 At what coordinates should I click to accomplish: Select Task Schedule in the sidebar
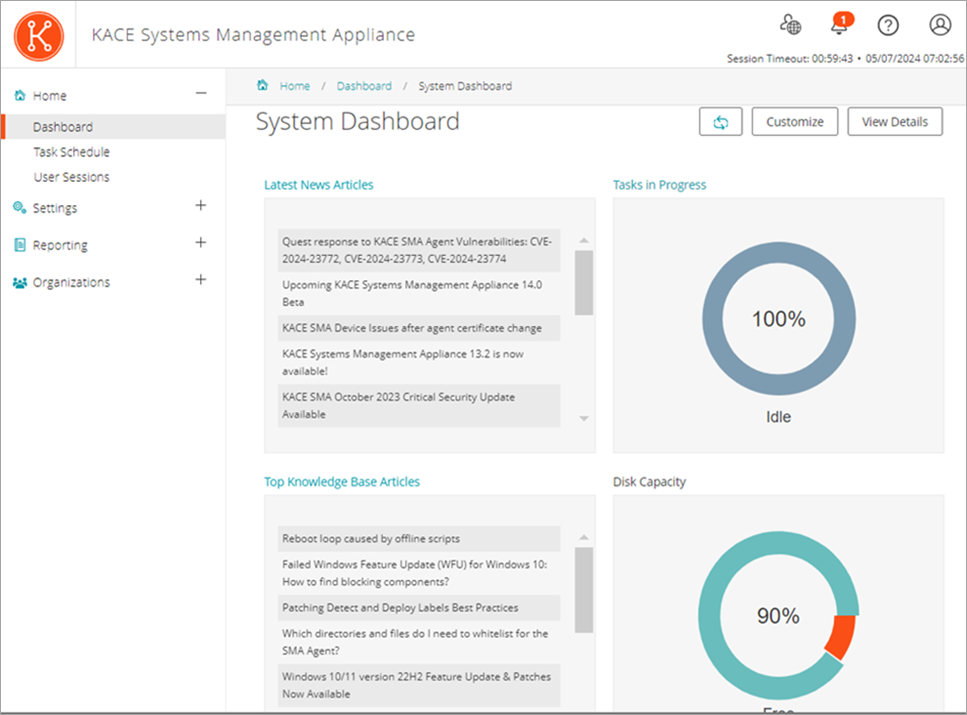[x=71, y=152]
